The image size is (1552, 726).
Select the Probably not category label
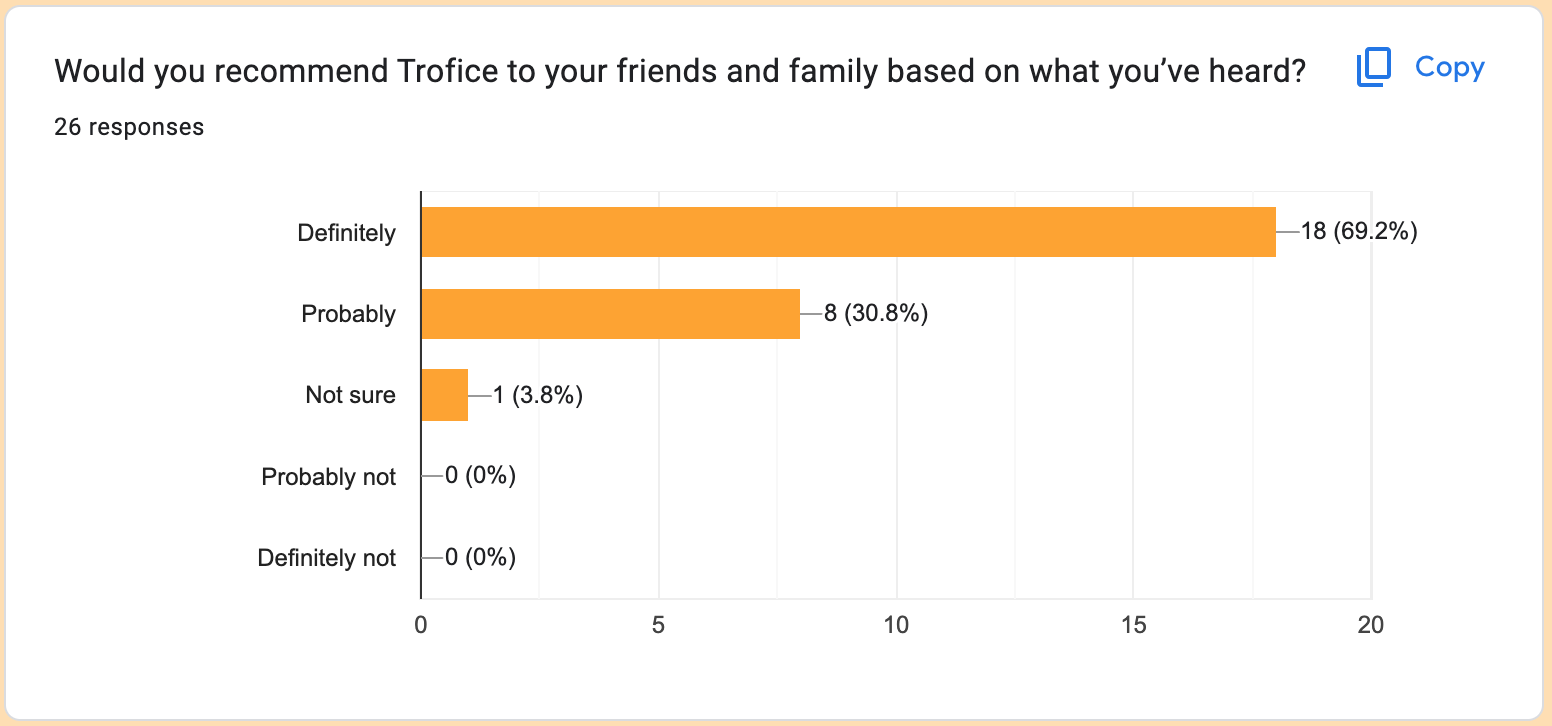pos(329,477)
